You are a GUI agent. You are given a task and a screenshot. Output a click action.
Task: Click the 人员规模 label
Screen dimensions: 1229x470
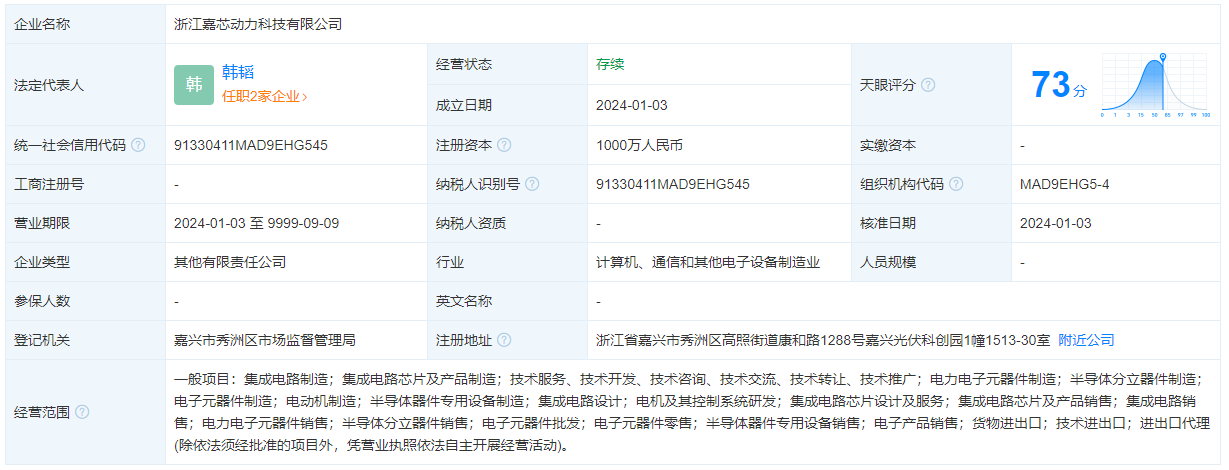coord(888,262)
